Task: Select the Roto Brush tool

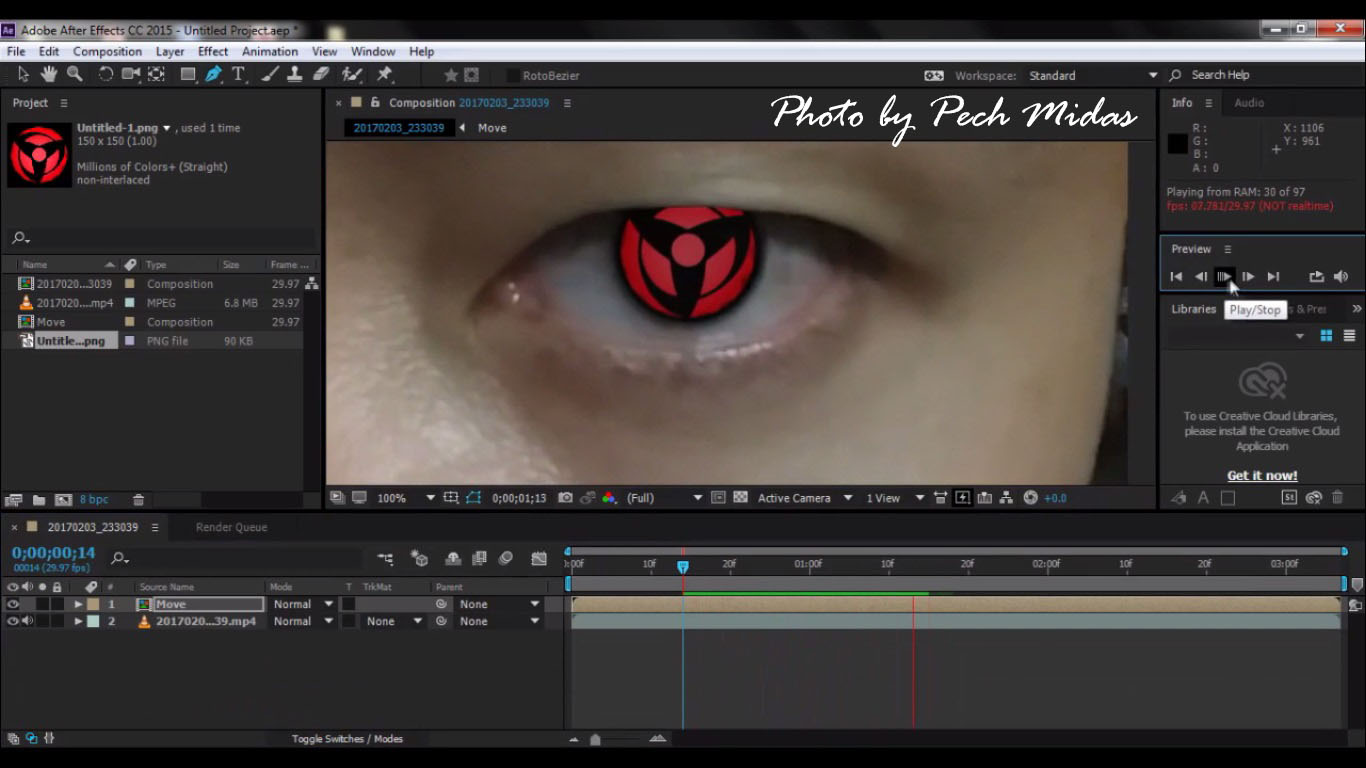Action: click(x=351, y=74)
